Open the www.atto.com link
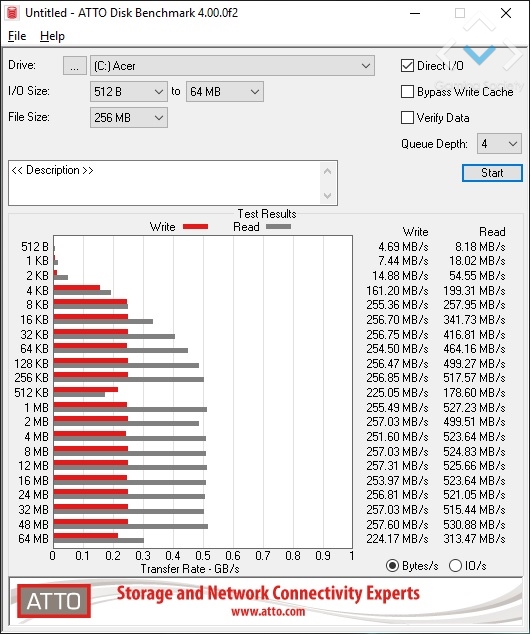530x634 pixels. (x=268, y=611)
